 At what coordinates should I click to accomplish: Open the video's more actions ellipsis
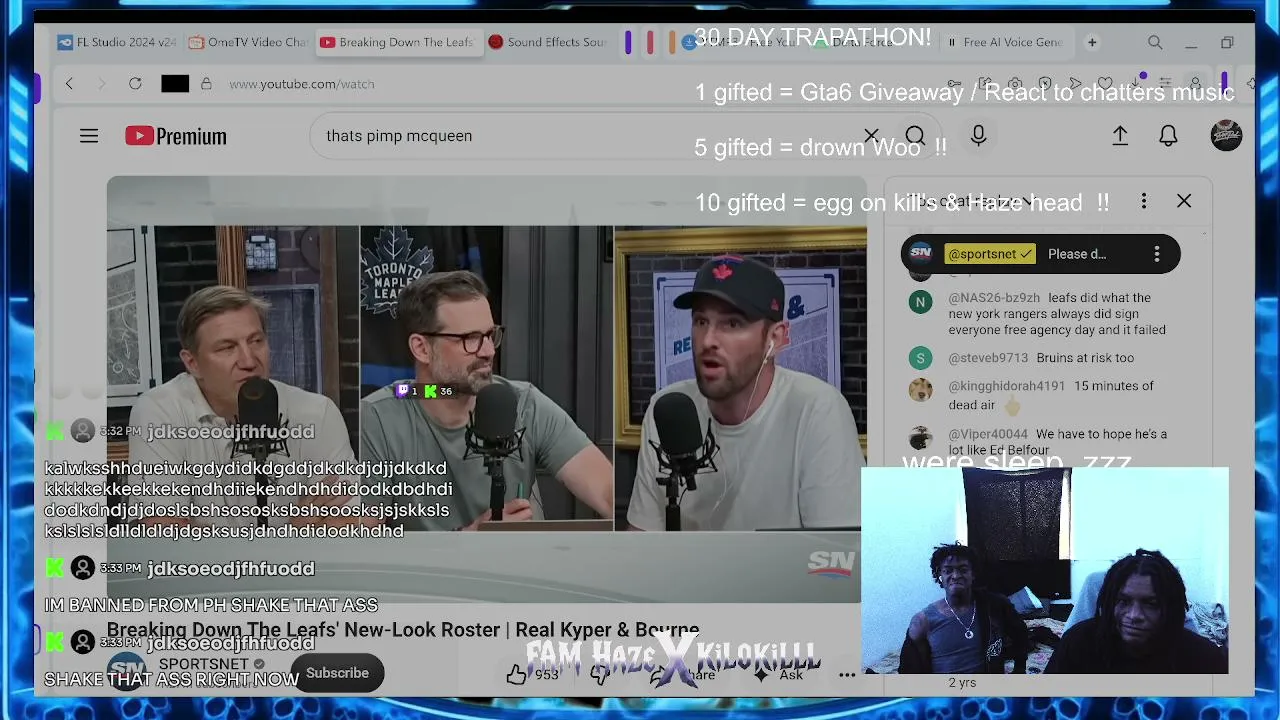coord(847,674)
